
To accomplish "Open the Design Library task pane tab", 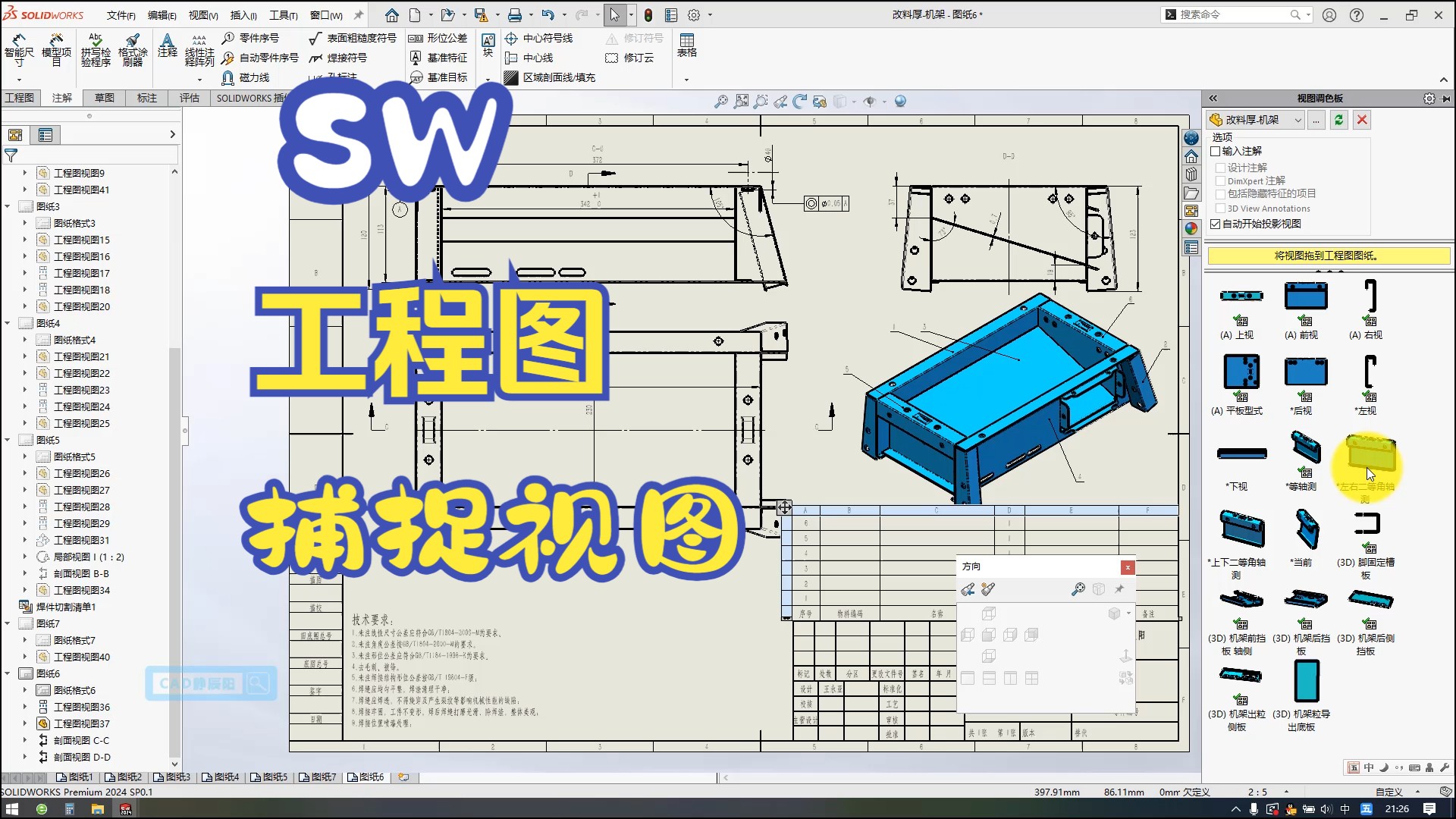I will (1191, 174).
